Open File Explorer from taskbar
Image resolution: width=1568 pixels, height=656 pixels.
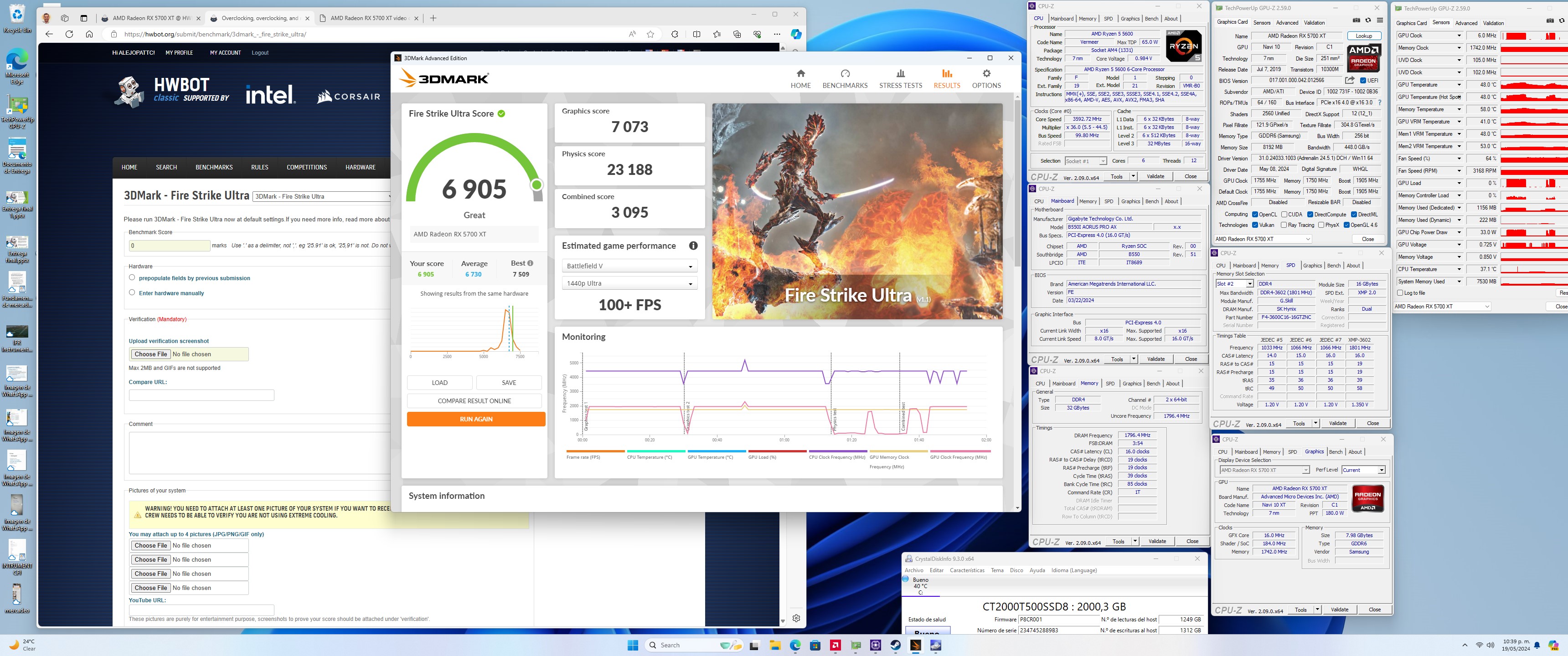[775, 645]
